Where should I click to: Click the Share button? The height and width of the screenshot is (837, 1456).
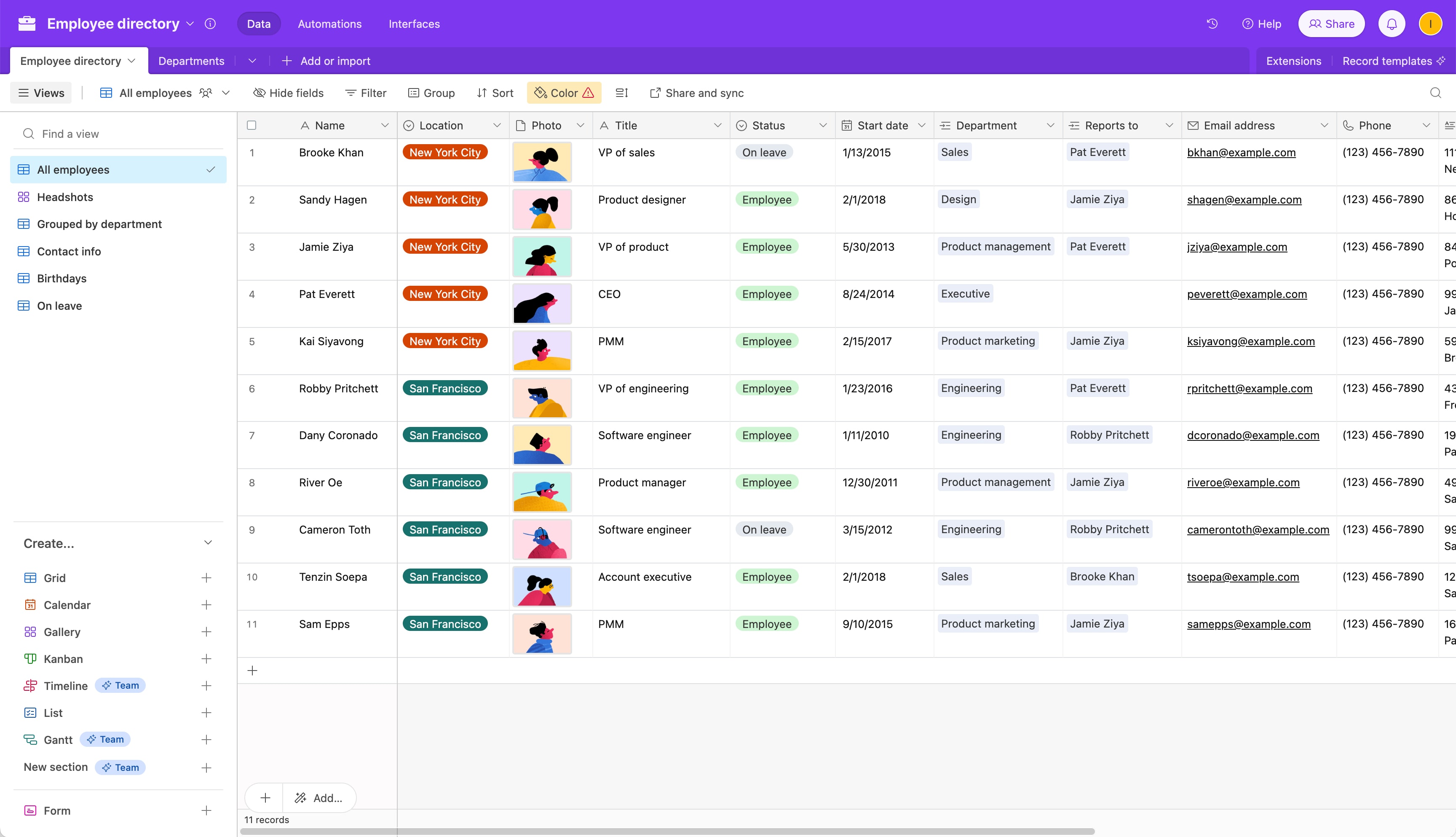tap(1331, 24)
